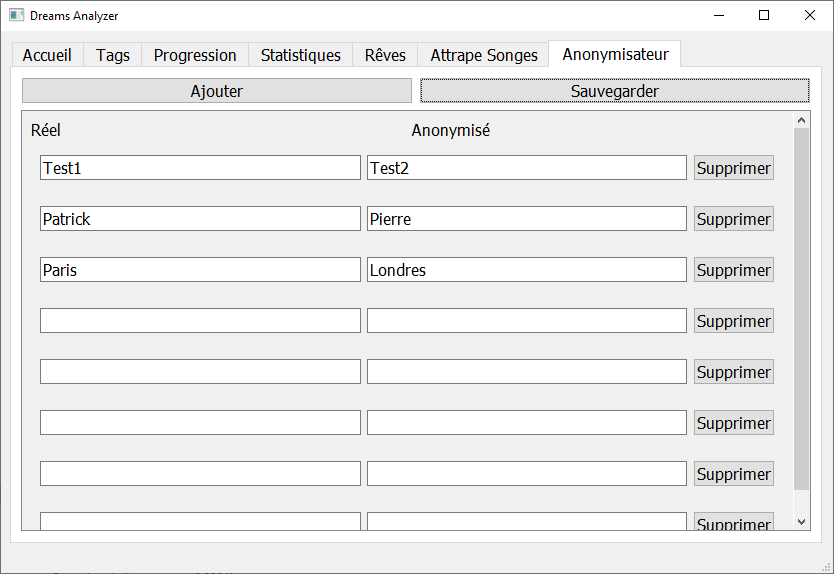Open the Progression tab
The height and width of the screenshot is (574, 834).
[195, 55]
